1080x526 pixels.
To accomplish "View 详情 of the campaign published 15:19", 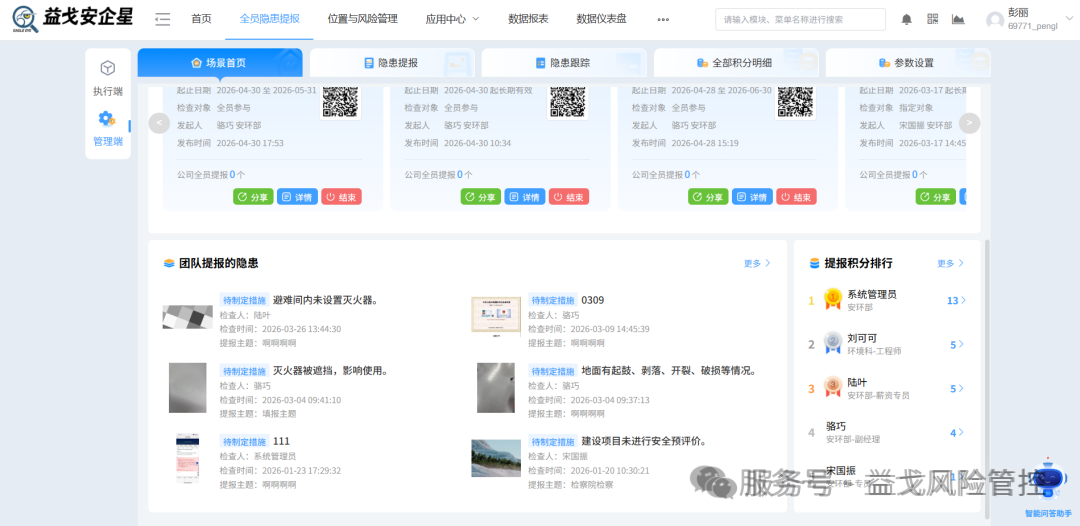I will coord(752,197).
